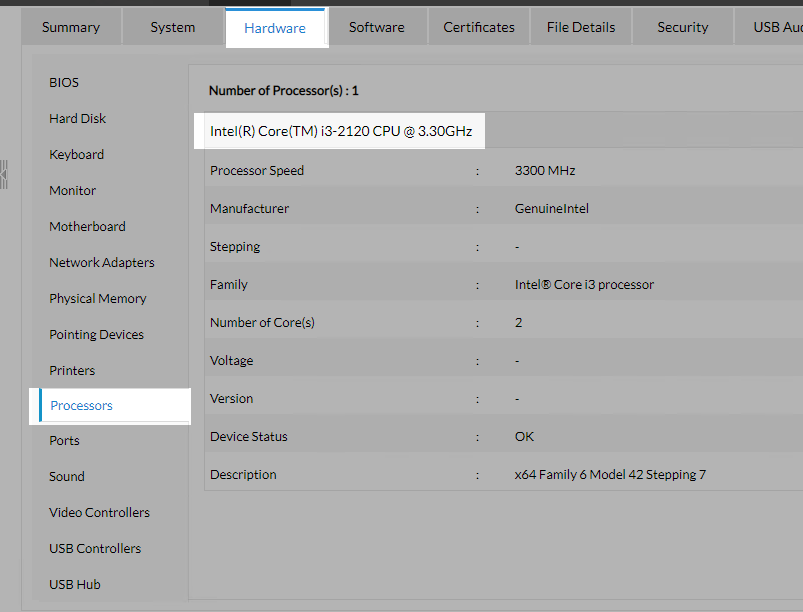Open the File Details tab

pyautogui.click(x=581, y=27)
